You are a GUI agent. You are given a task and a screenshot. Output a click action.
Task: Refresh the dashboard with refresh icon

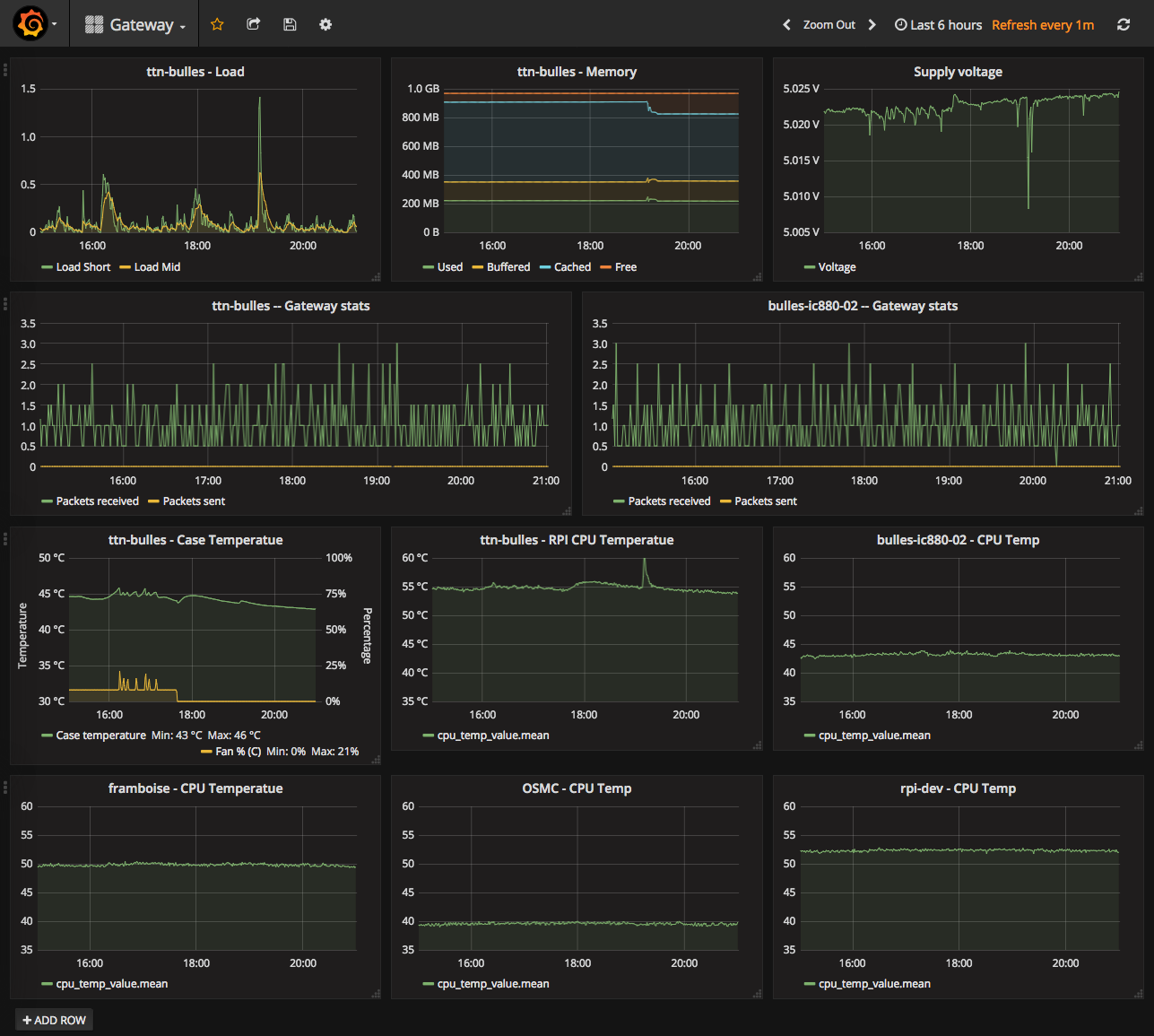click(x=1124, y=25)
